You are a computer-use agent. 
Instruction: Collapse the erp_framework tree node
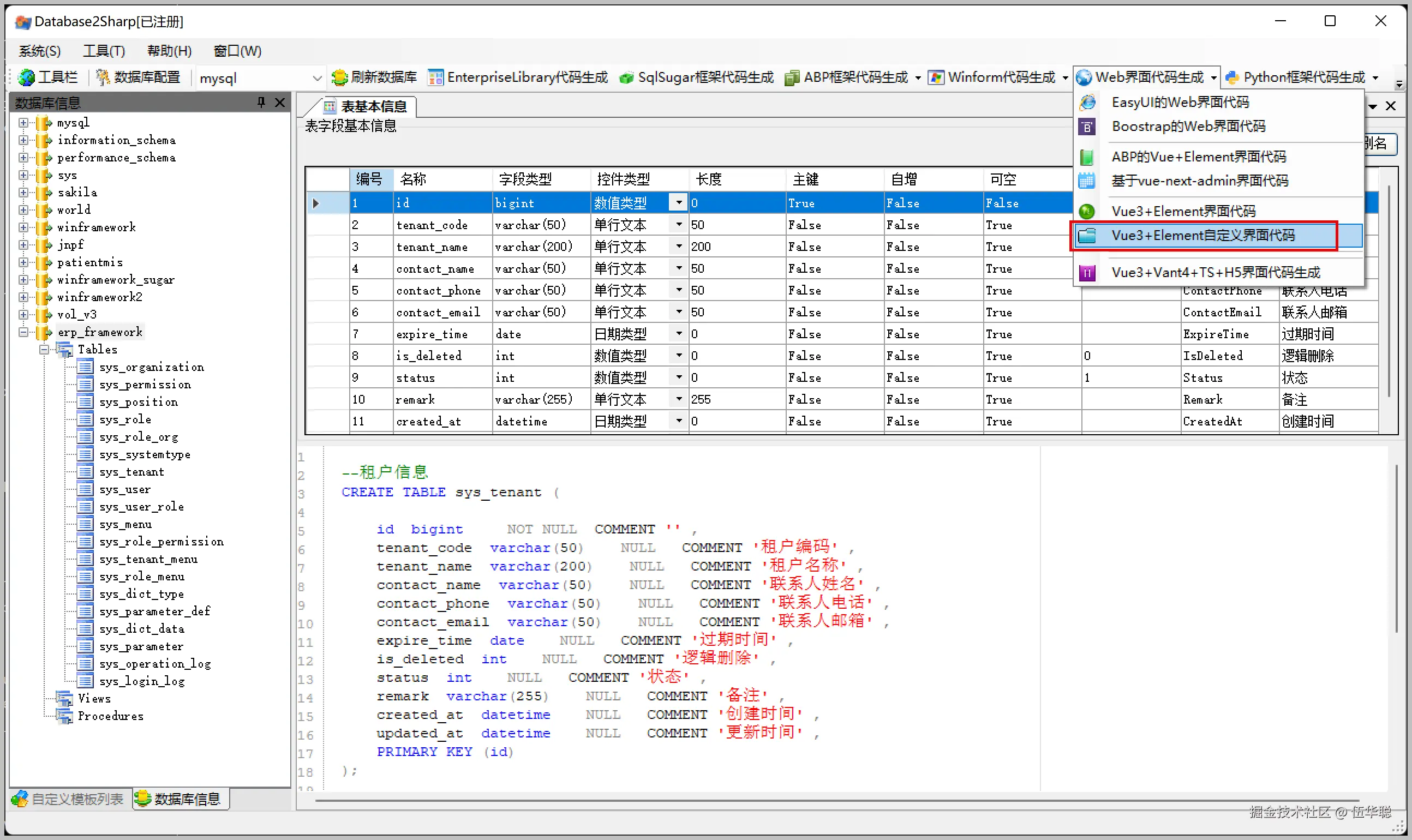tap(23, 332)
